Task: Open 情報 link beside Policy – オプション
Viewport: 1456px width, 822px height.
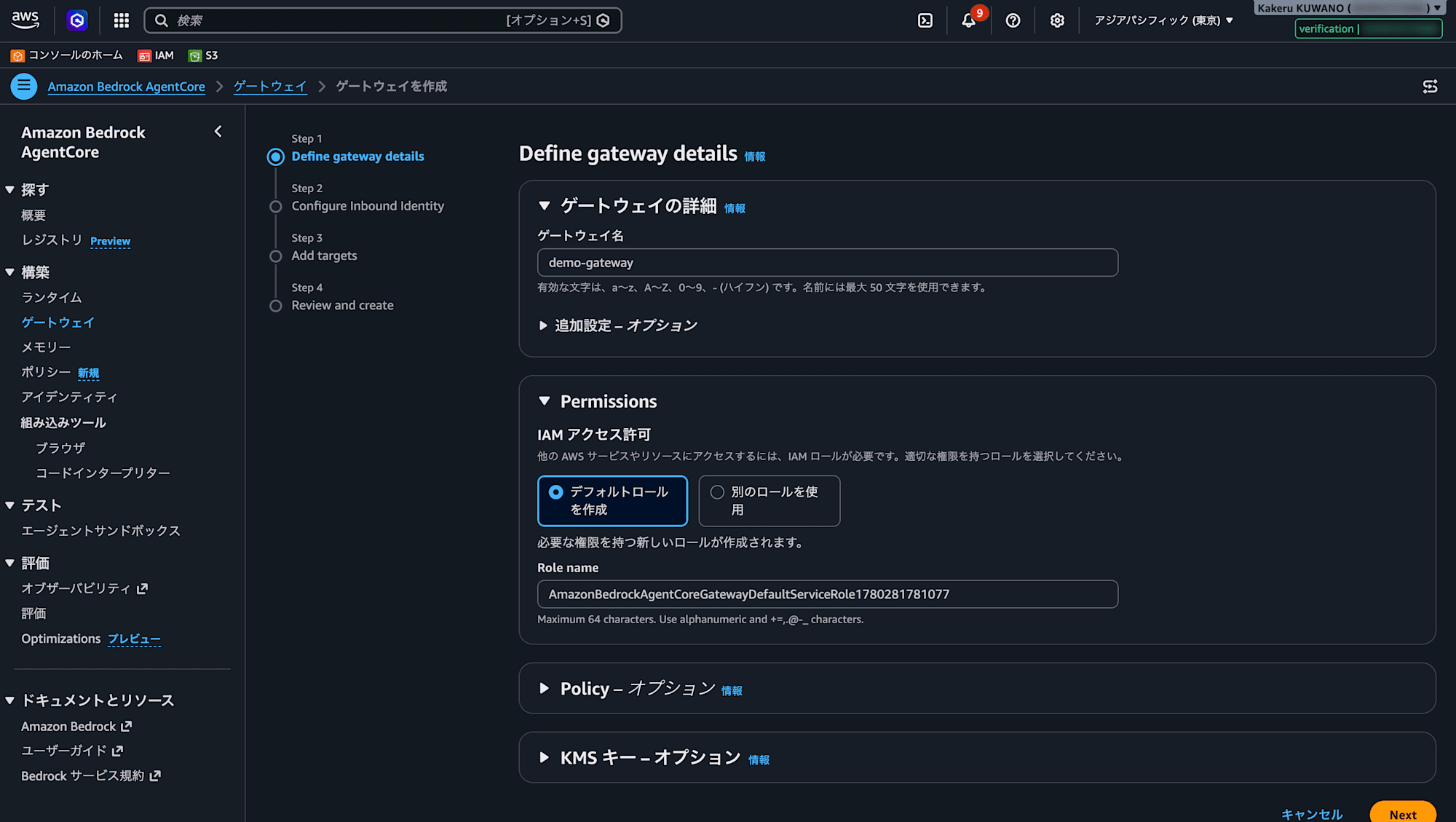Action: coord(732,691)
